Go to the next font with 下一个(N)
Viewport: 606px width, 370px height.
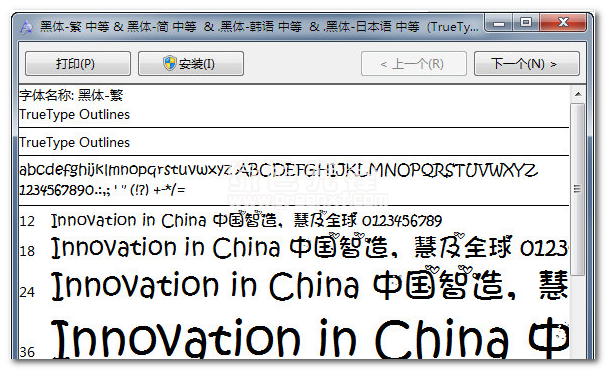pos(526,63)
